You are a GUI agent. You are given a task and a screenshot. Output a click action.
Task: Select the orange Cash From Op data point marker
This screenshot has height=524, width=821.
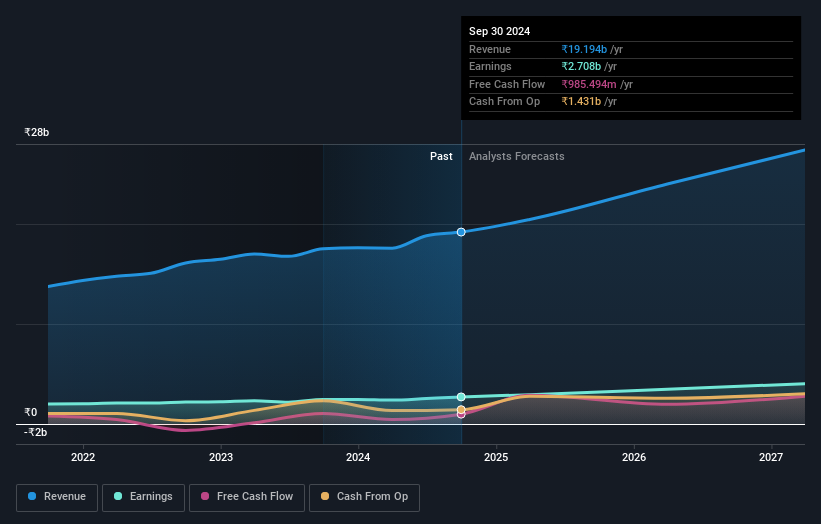coord(461,410)
